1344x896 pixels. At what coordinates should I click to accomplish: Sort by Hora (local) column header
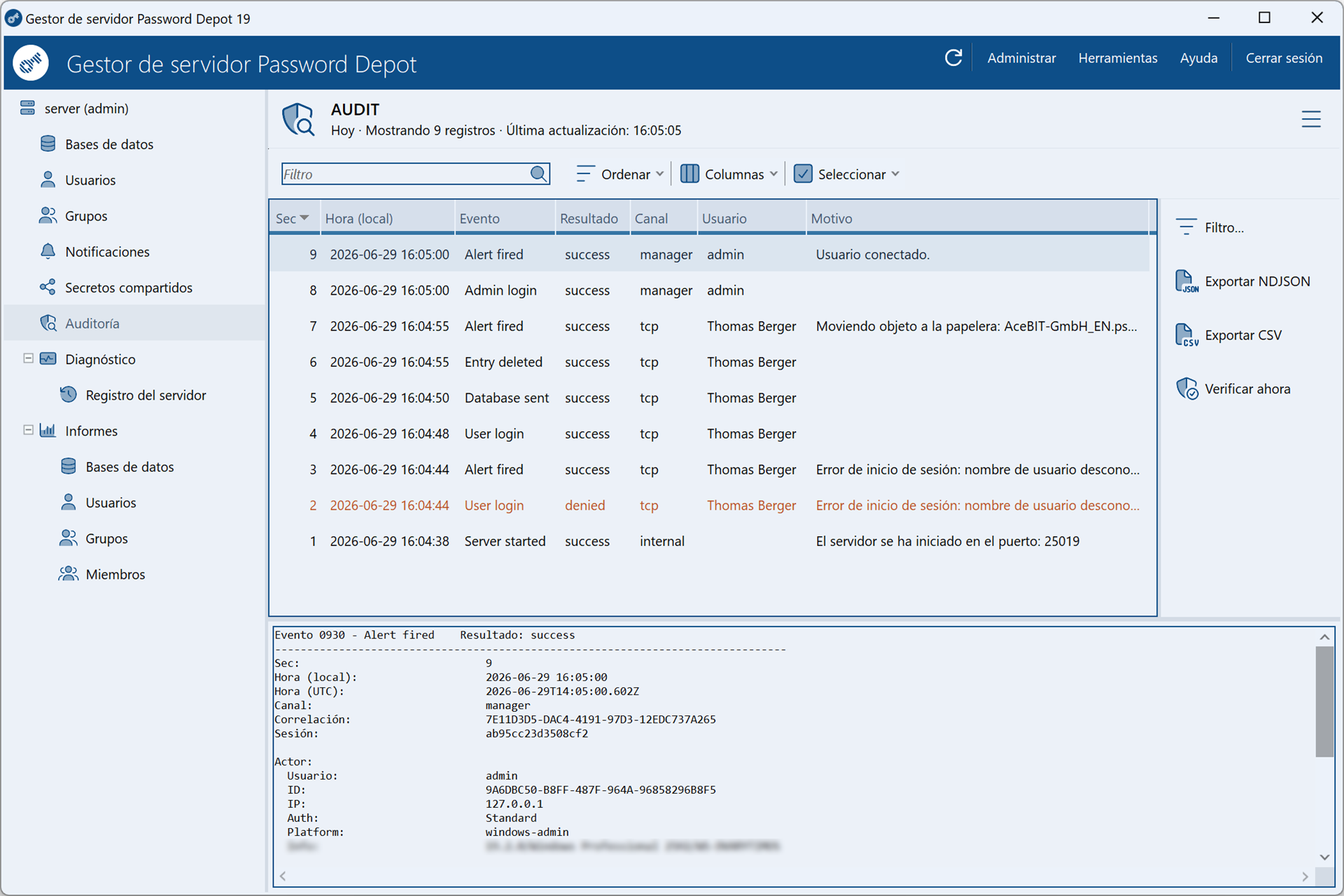(387, 218)
